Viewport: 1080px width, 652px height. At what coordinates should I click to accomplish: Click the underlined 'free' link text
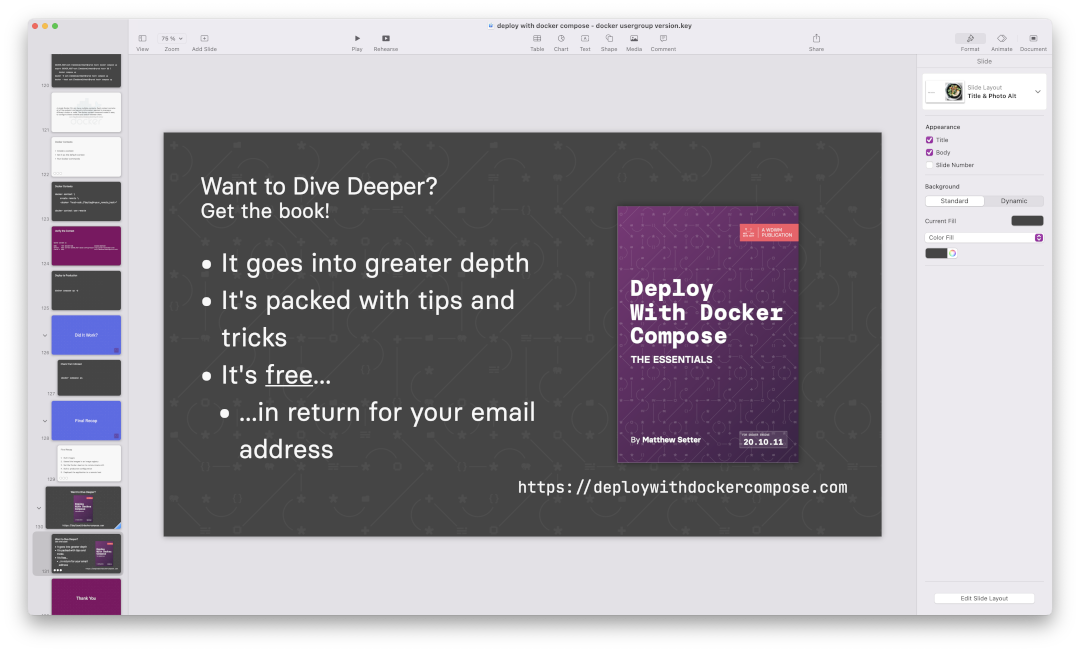pyautogui.click(x=289, y=375)
